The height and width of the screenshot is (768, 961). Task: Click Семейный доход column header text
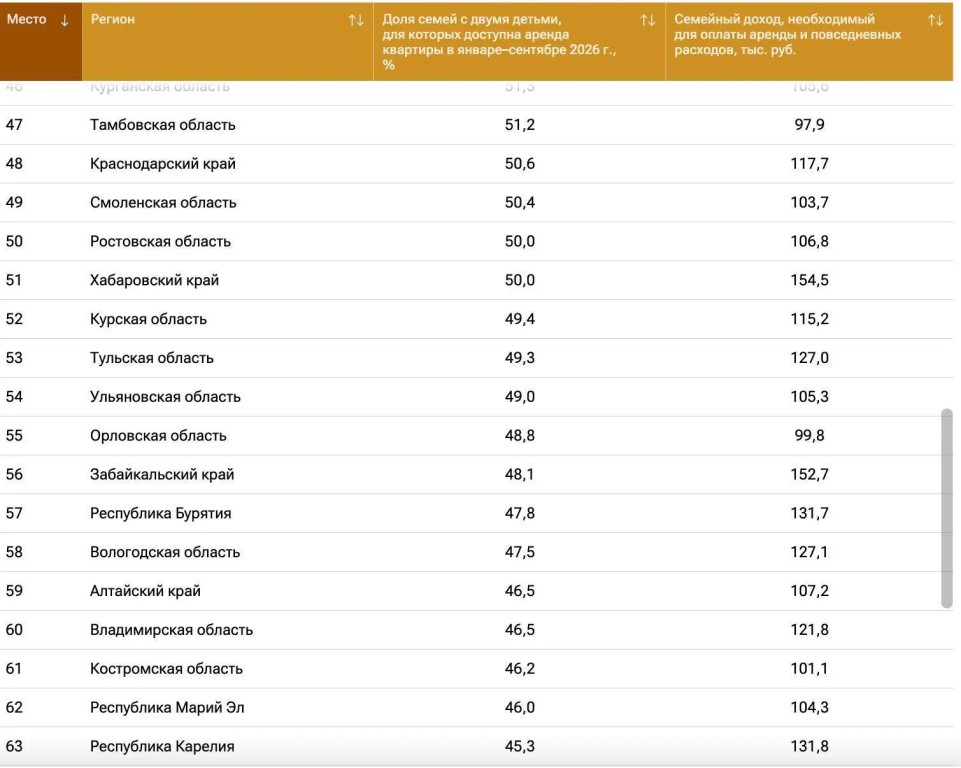click(x=788, y=34)
